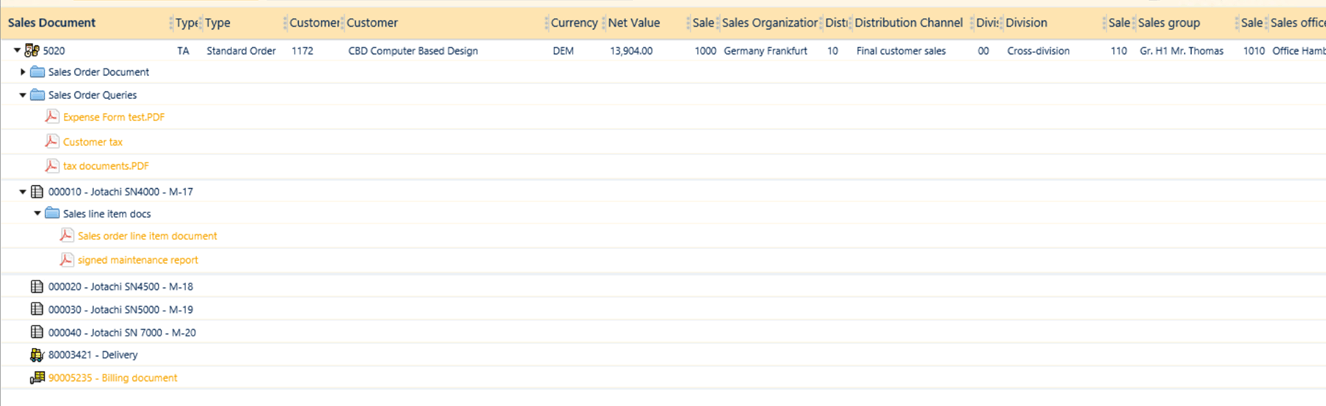The width and height of the screenshot is (1326, 406).
Task: Click PDF icon for Expense Form test.PDF
Action: coord(52,117)
